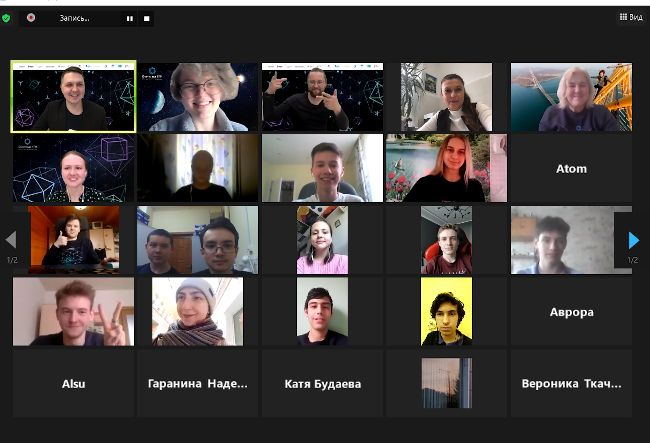Click the red recording indicator icon
This screenshot has height=443, width=650.
coord(31,18)
